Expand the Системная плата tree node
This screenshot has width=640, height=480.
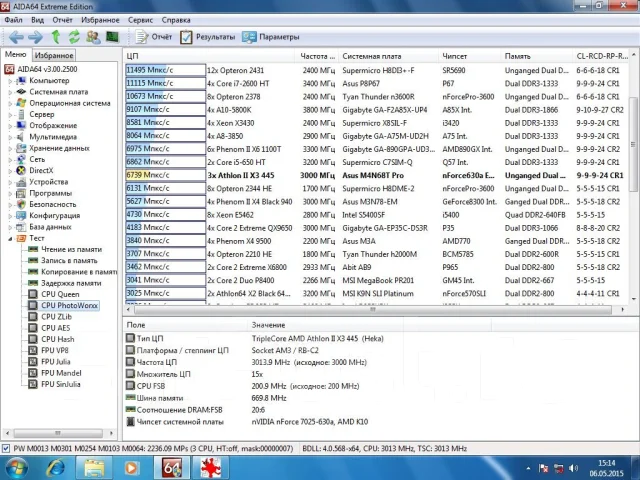[10, 92]
